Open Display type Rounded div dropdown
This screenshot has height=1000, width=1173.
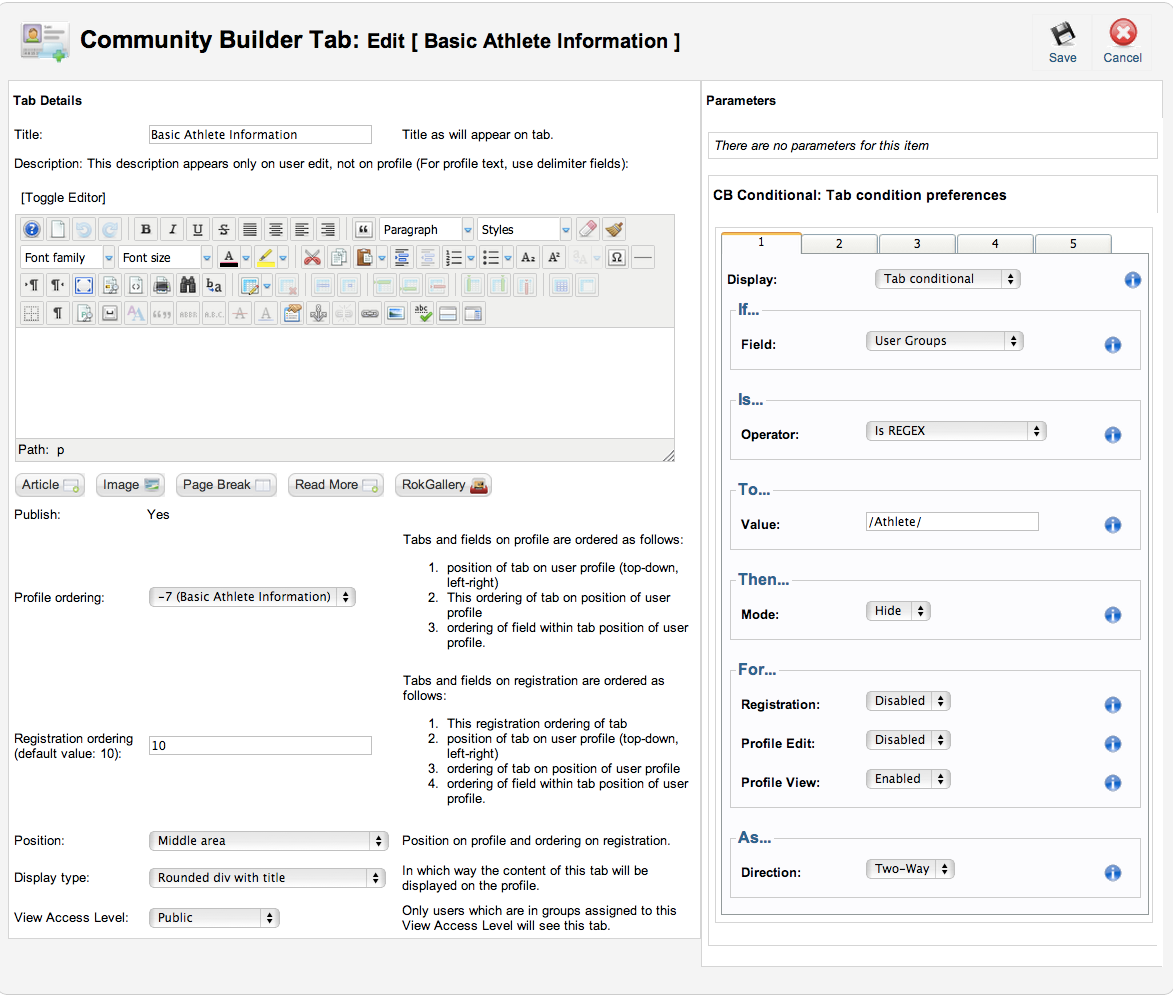pos(266,878)
